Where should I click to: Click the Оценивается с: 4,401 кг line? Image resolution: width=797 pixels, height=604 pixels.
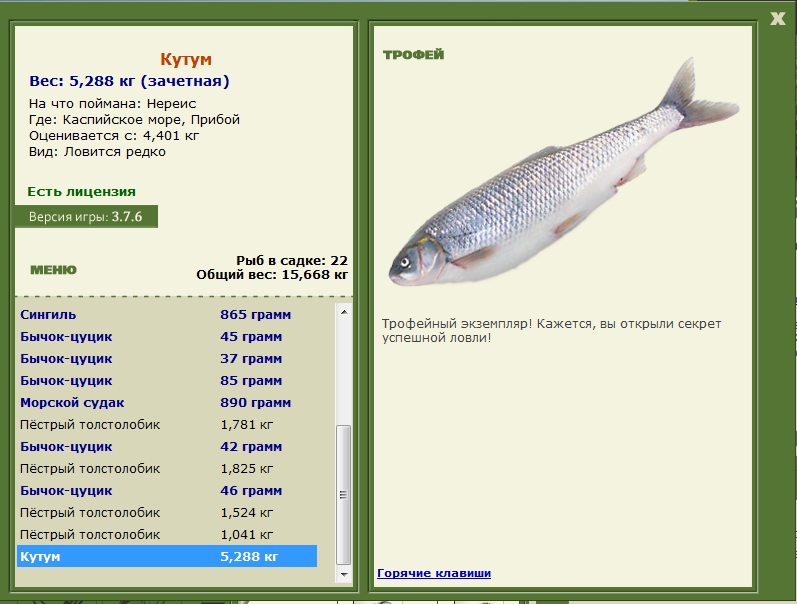coord(114,136)
